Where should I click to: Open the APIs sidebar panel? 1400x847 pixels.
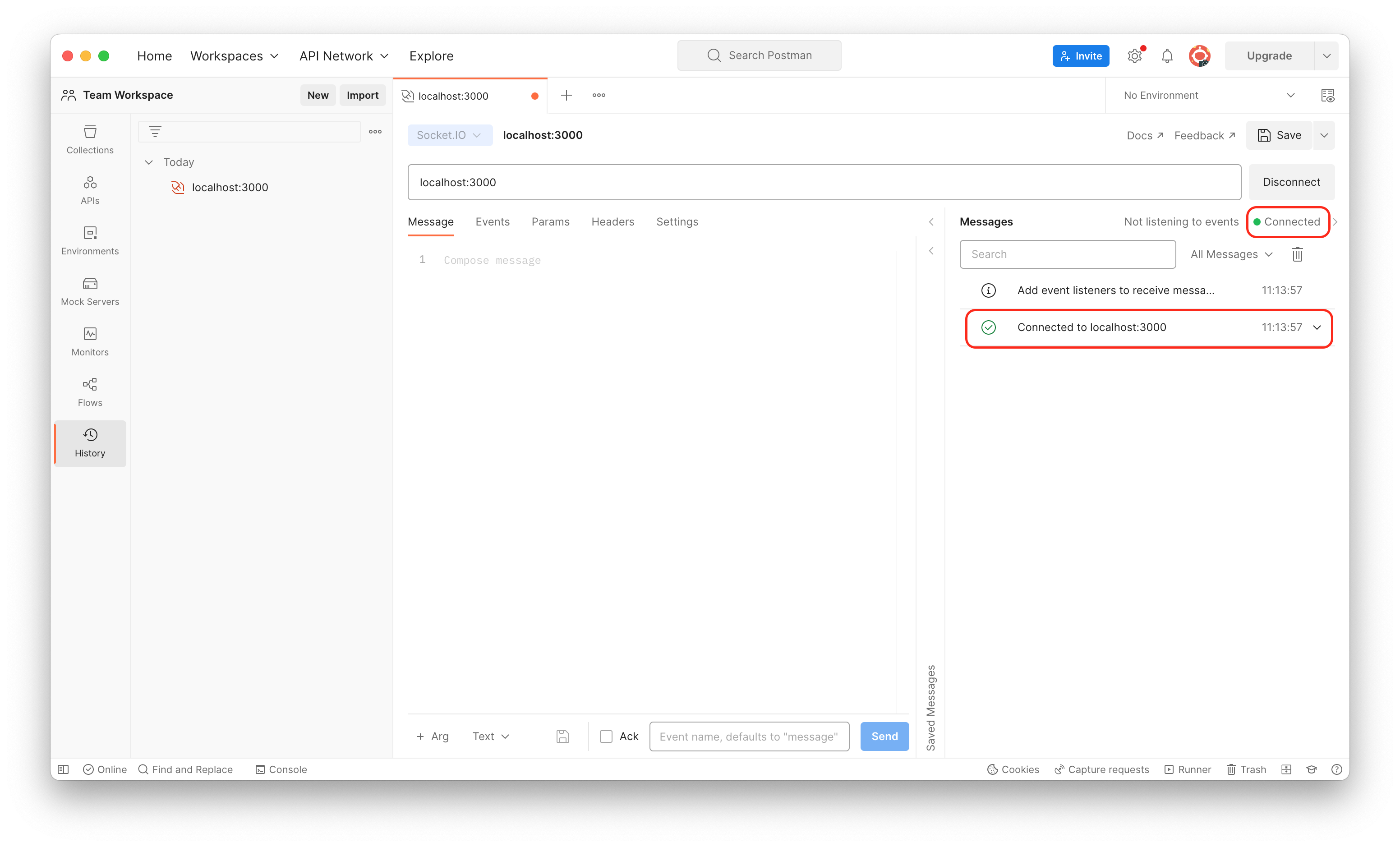[x=90, y=190]
